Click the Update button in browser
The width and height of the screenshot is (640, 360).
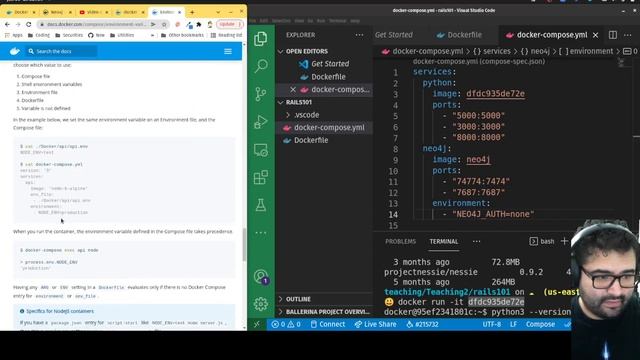click(229, 24)
